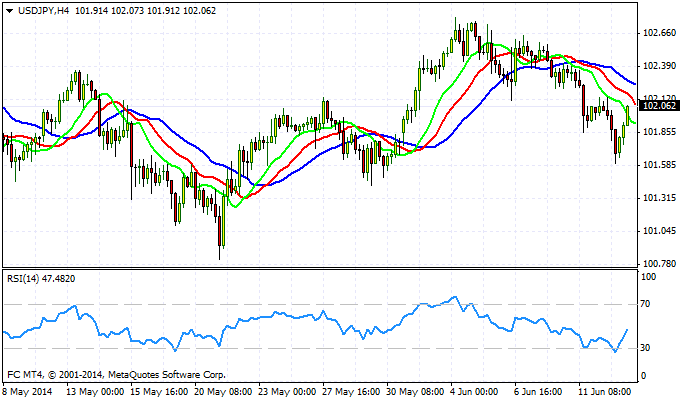
Task: Click the current price label 102.062
Action: coord(659,106)
